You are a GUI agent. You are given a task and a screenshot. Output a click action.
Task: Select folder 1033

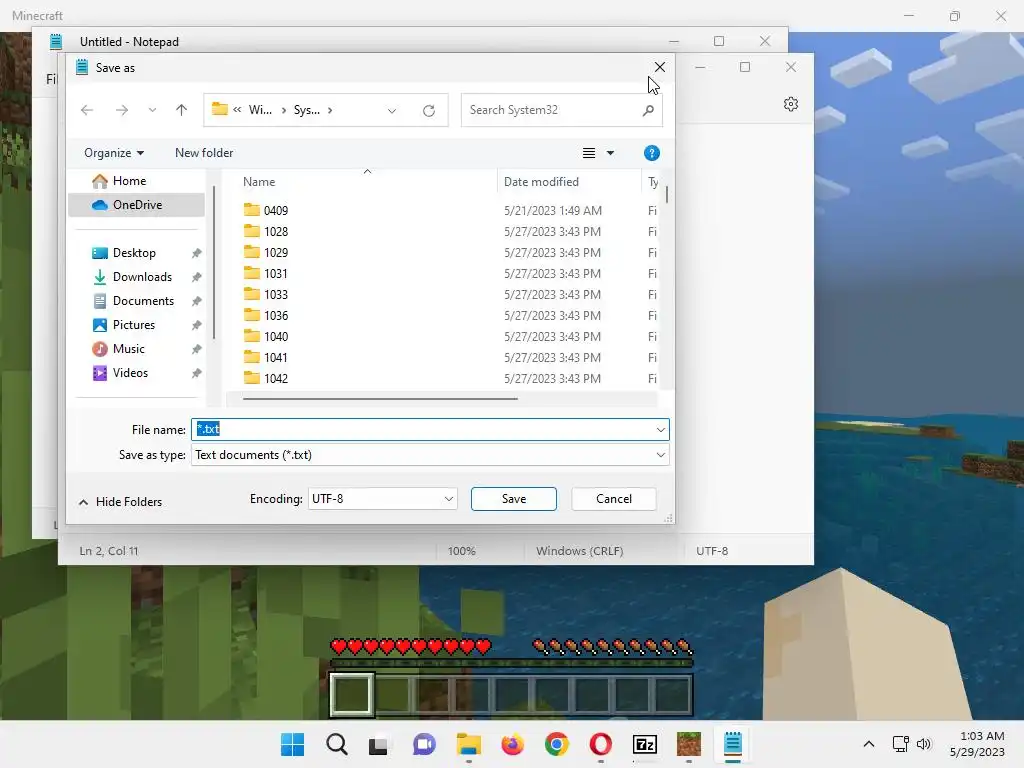tap(266, 295)
